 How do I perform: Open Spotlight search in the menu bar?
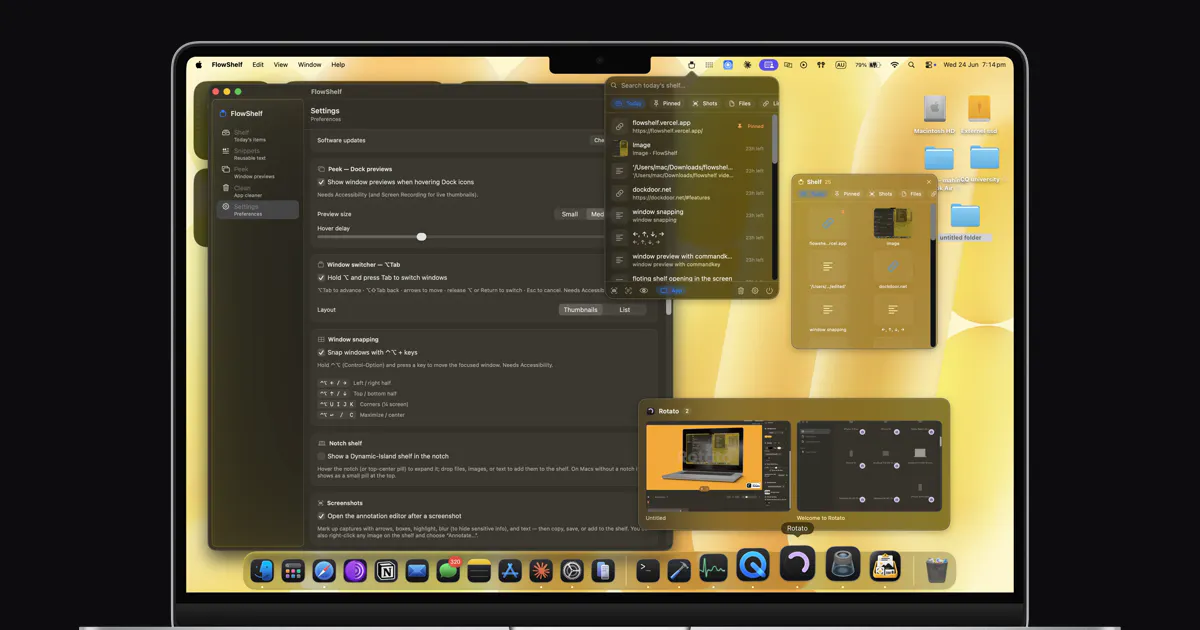[911, 65]
